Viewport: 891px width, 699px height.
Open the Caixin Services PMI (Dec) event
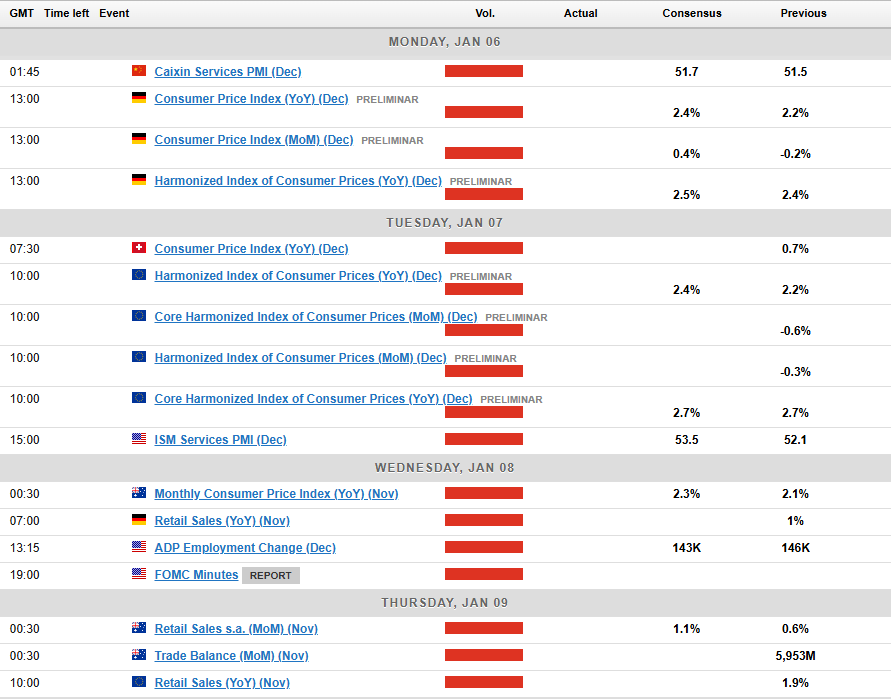click(x=227, y=72)
